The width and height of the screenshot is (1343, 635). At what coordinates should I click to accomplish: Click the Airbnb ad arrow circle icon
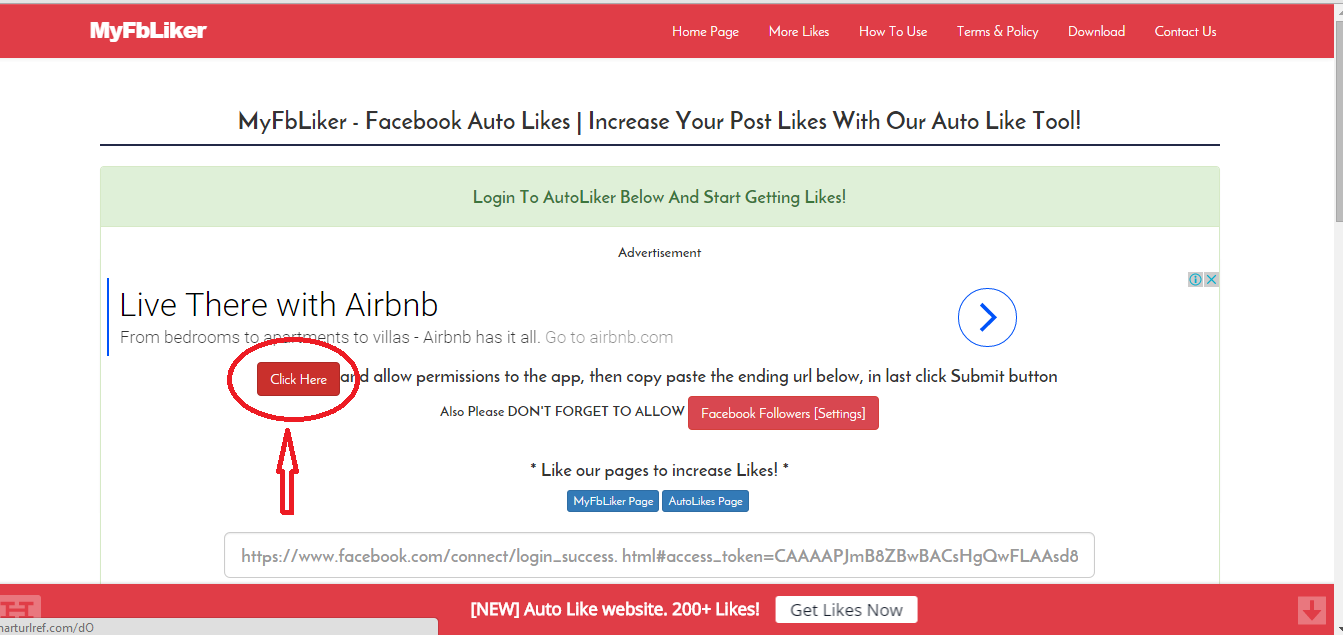click(987, 318)
